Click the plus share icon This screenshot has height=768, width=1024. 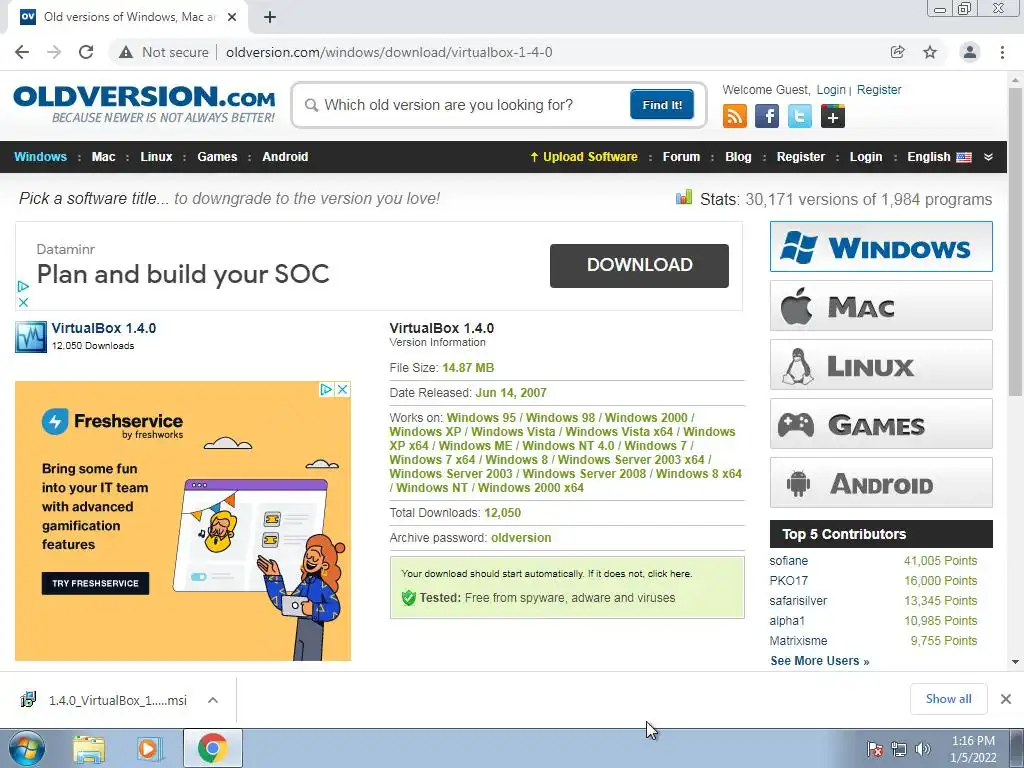(x=833, y=117)
